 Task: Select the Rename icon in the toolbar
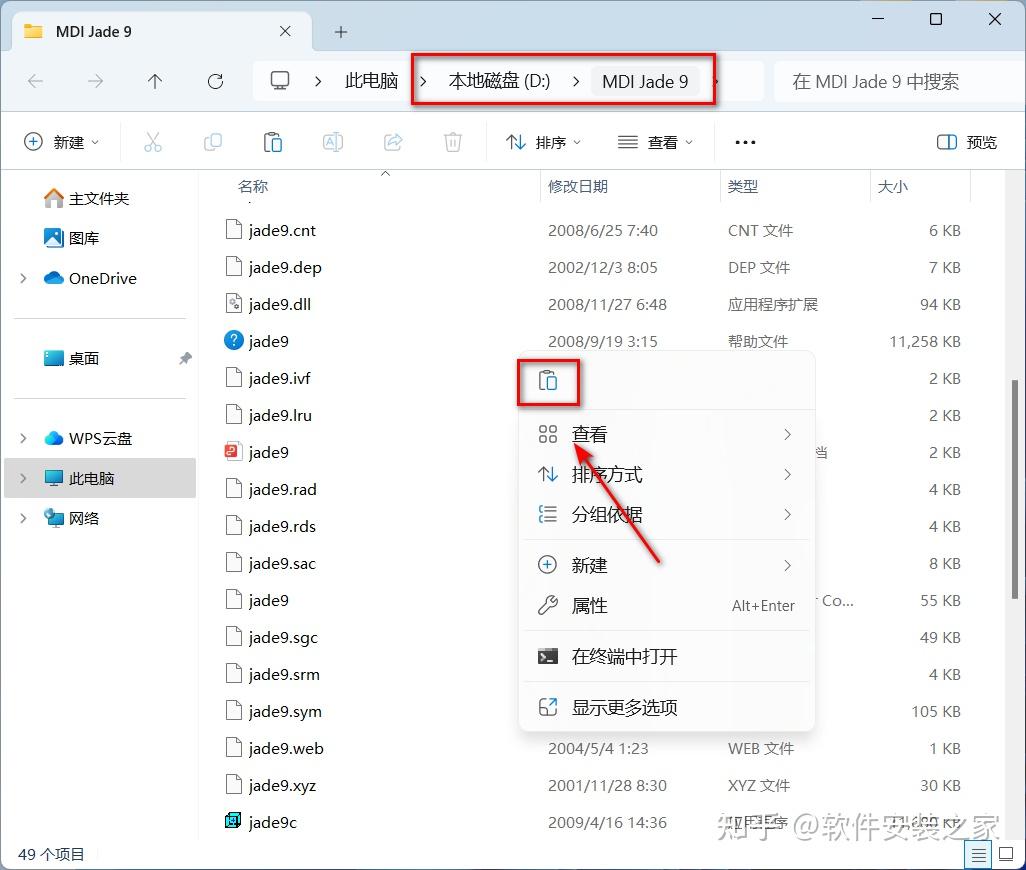[x=332, y=142]
